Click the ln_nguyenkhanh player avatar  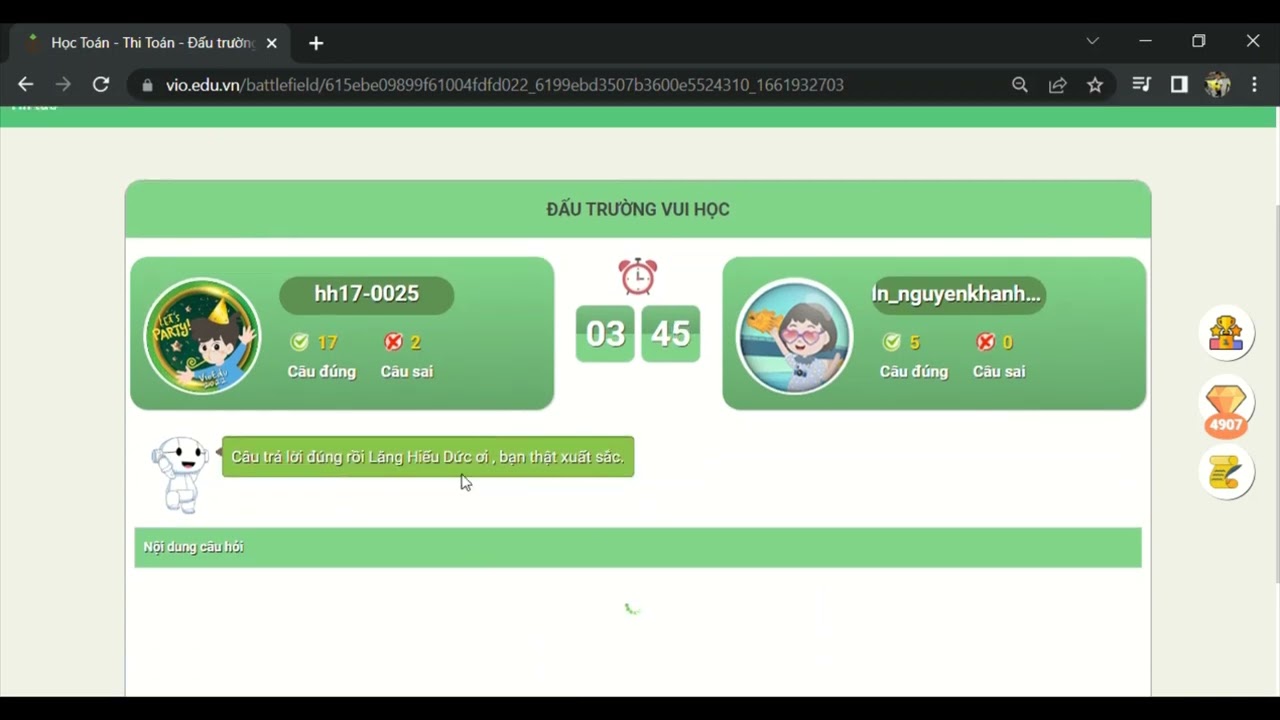[x=795, y=336]
